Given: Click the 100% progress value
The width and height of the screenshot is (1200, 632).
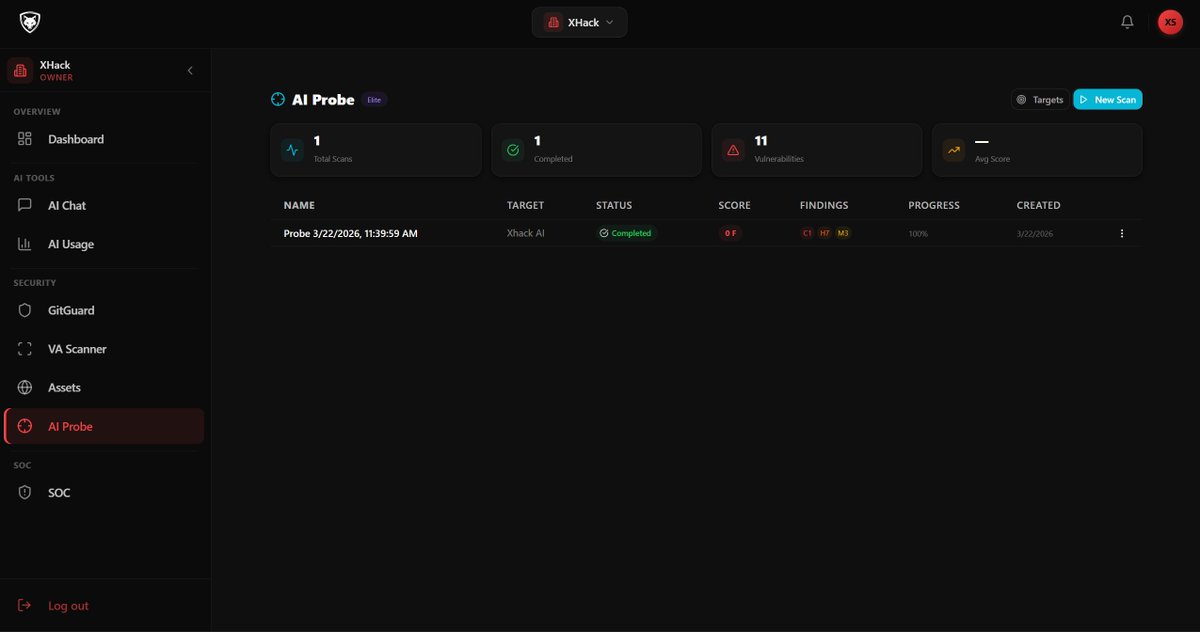Looking at the screenshot, I should [918, 234].
